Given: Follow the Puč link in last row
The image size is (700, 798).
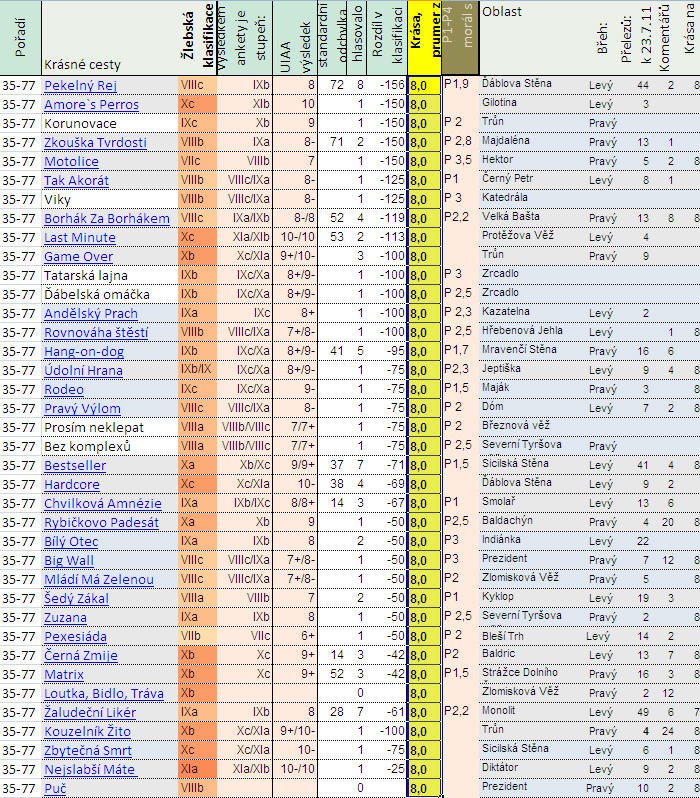Looking at the screenshot, I should 55,789.
